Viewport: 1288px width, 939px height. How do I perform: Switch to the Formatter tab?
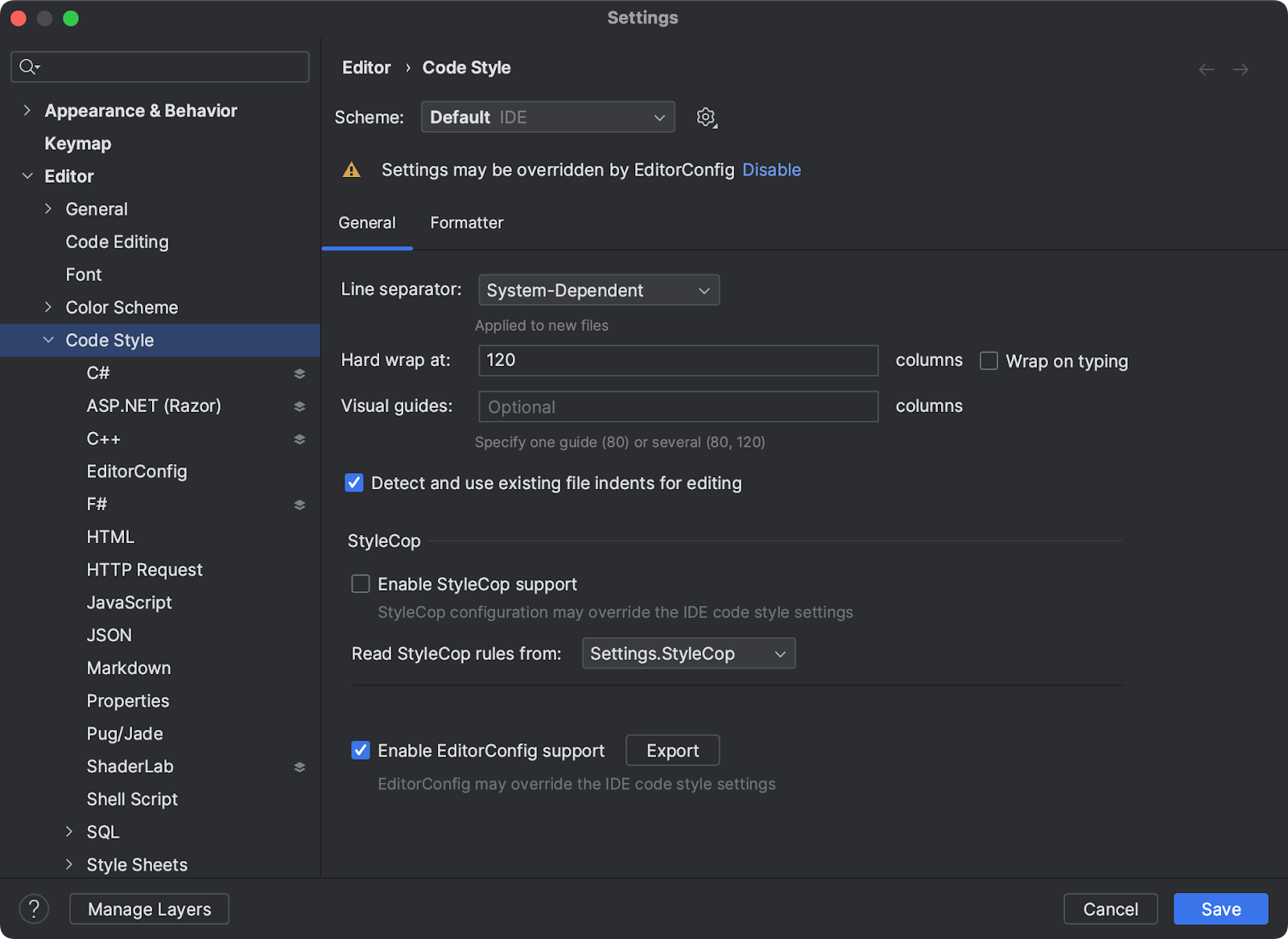(x=466, y=223)
